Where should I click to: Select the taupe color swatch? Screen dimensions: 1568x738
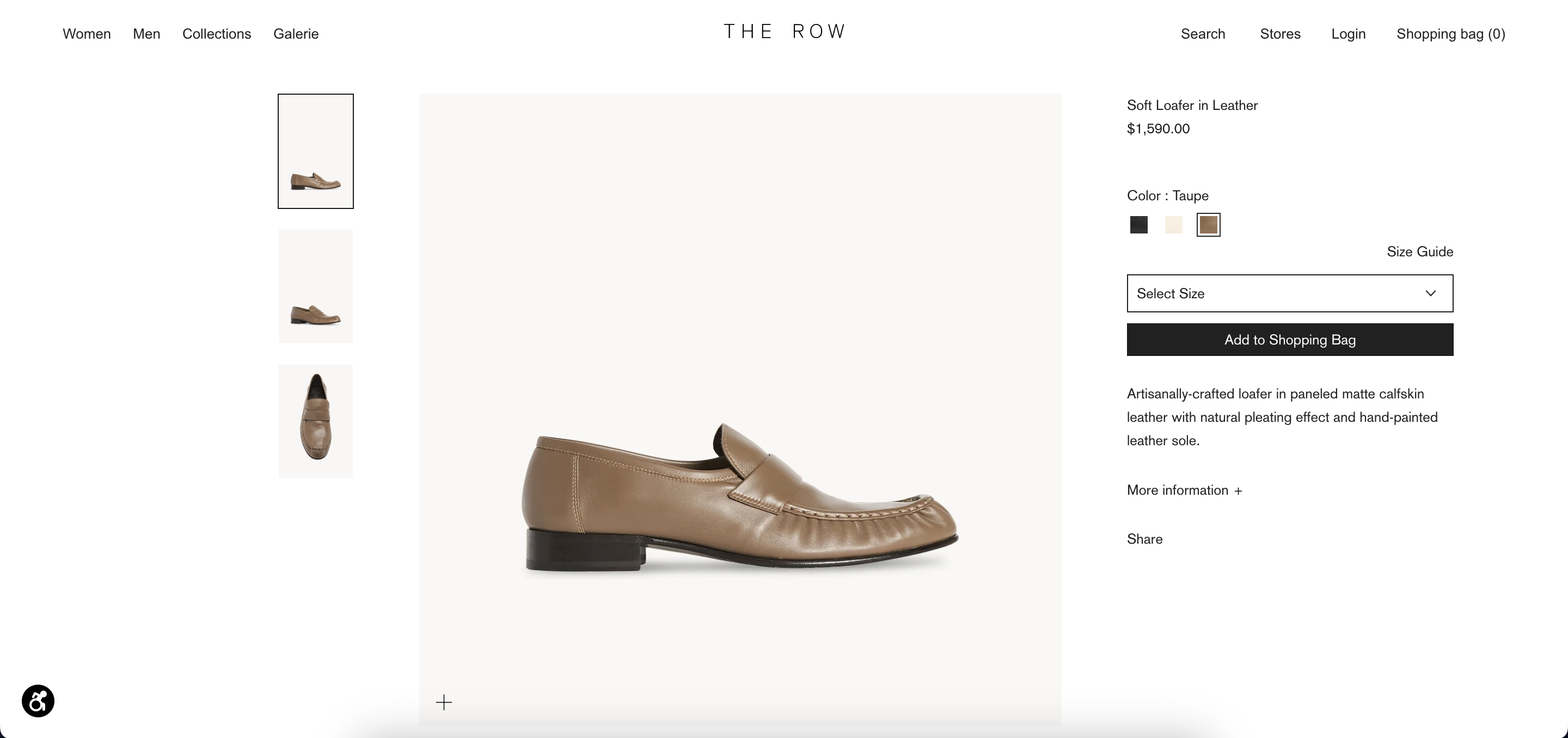[x=1208, y=225]
